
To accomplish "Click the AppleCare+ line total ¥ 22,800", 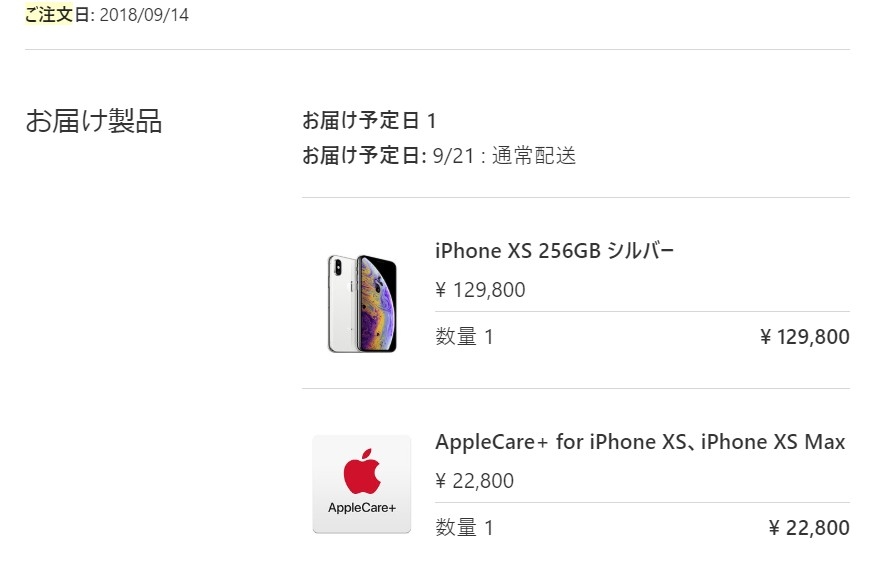I will click(809, 528).
